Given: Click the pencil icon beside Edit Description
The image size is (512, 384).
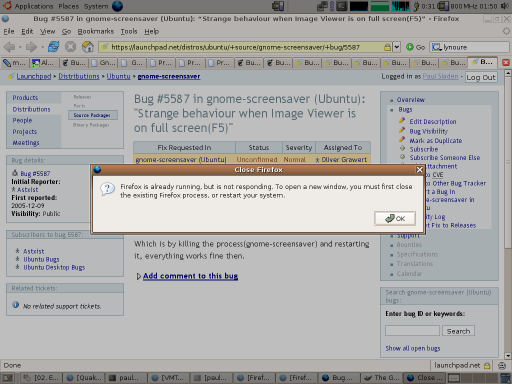Looking at the screenshot, I should point(402,121).
